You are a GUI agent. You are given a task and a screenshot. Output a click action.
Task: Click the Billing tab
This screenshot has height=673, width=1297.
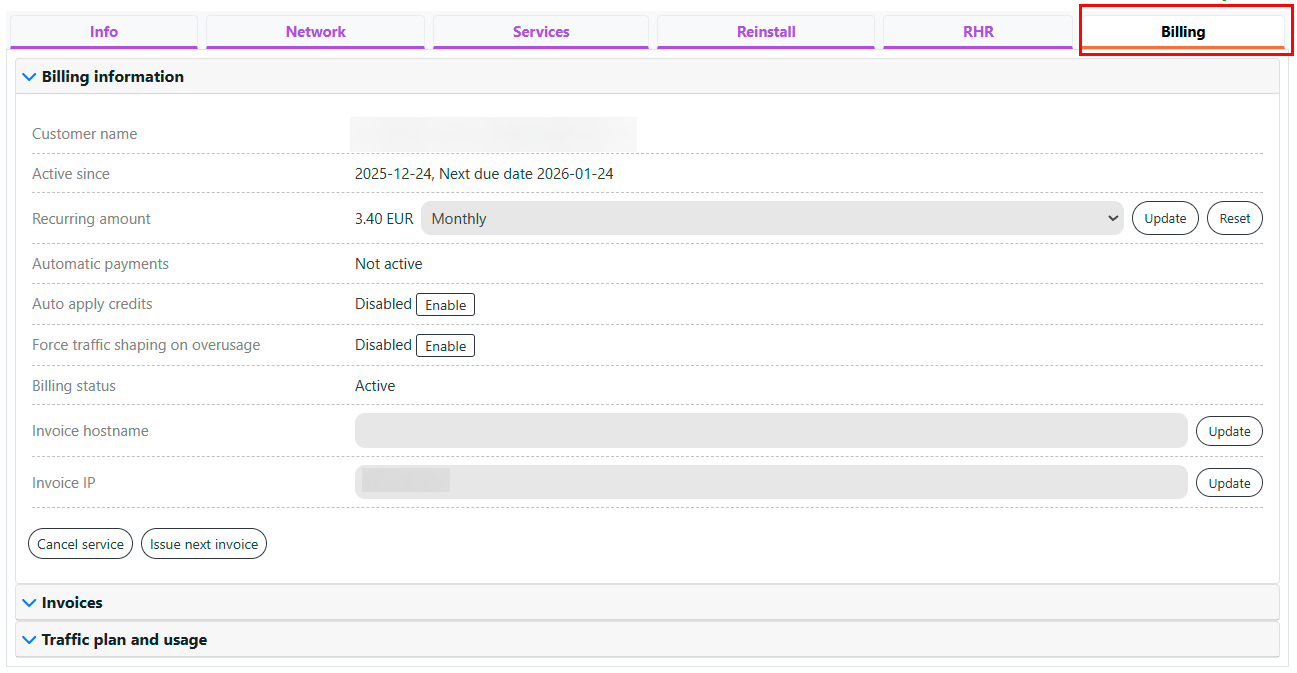coord(1182,32)
